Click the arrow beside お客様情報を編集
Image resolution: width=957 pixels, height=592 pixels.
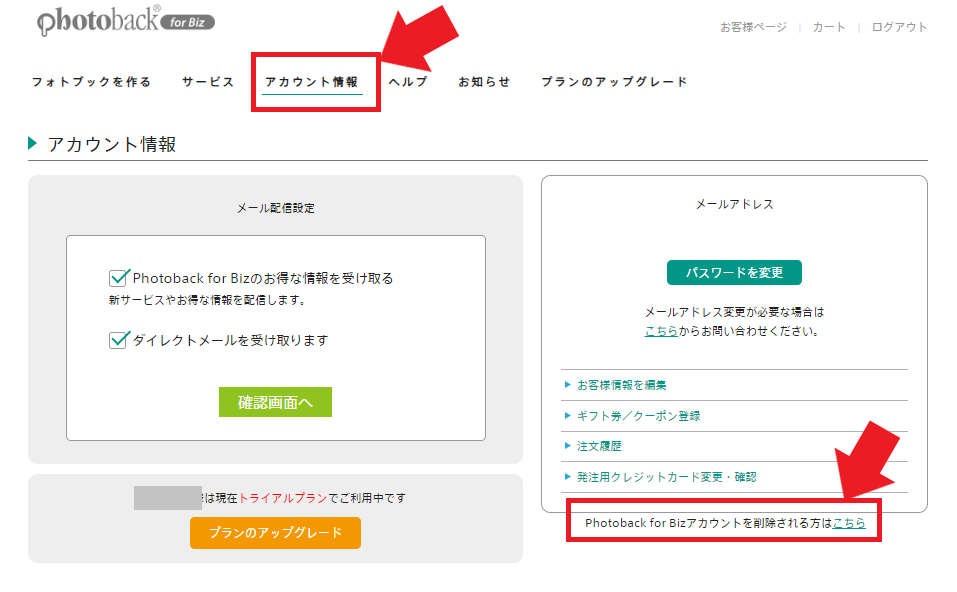click(x=568, y=384)
